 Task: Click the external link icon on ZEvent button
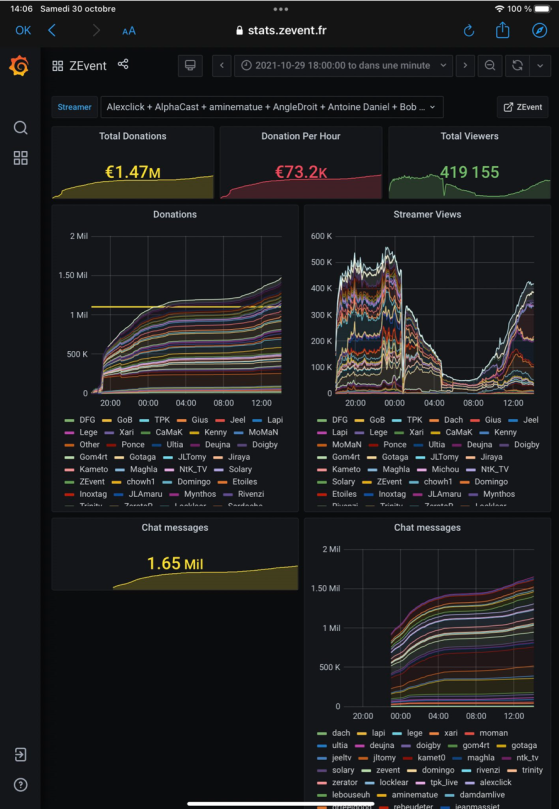coord(508,107)
